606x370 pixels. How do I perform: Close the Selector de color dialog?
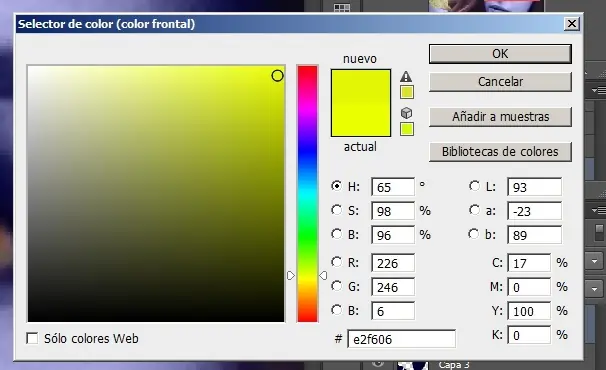tap(572, 24)
